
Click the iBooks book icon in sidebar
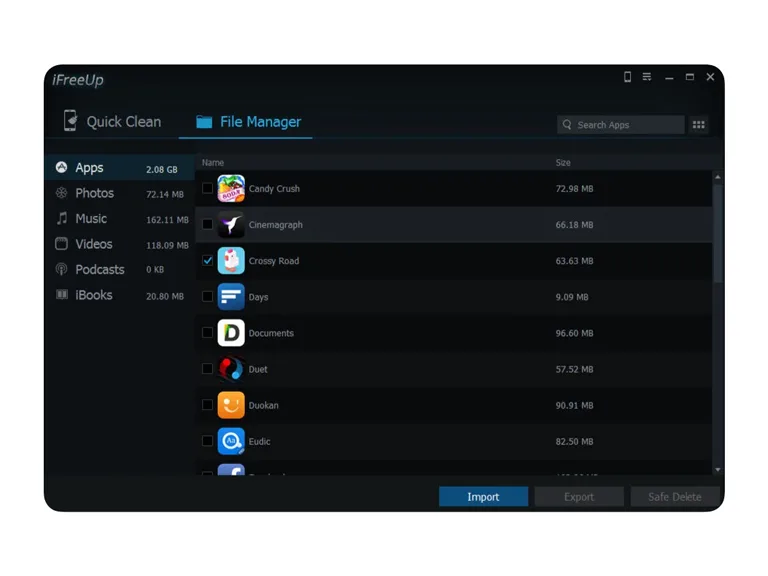[61, 294]
